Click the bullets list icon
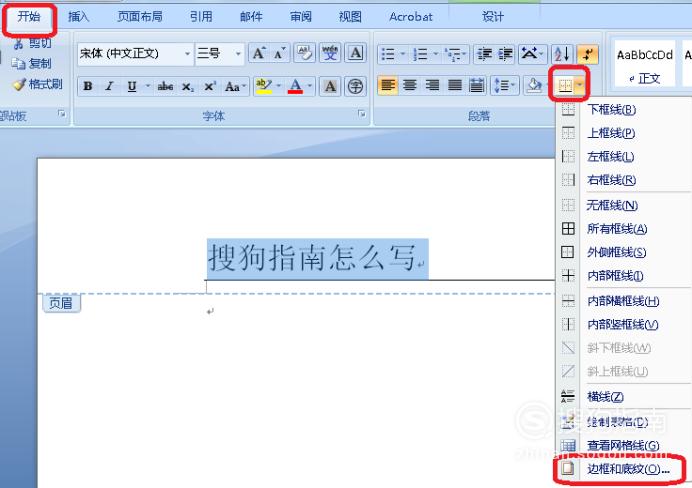This screenshot has height=488, width=692. pyautogui.click(x=388, y=54)
